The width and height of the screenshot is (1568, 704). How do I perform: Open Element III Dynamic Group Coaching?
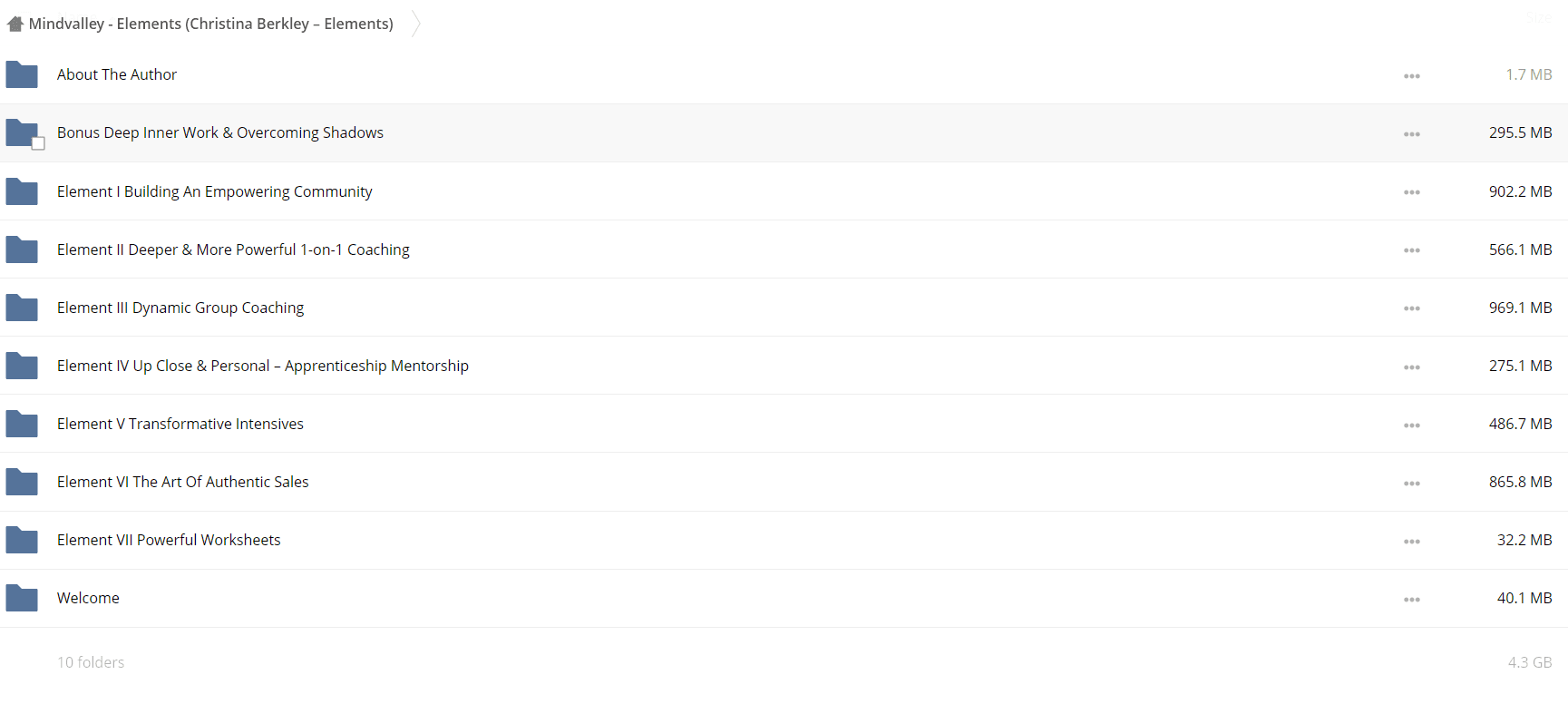[x=180, y=308]
